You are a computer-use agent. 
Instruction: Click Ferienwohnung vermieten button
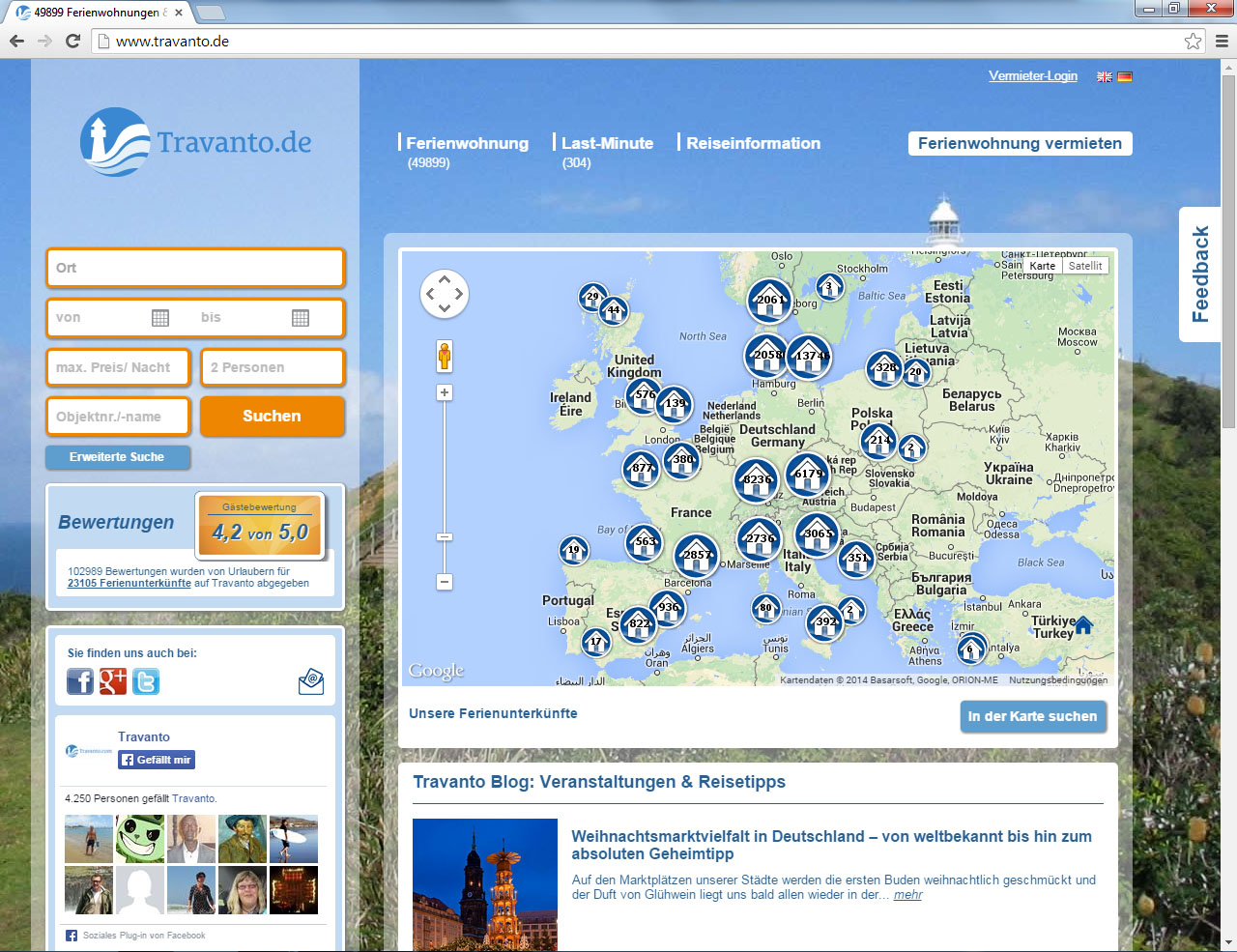1020,143
